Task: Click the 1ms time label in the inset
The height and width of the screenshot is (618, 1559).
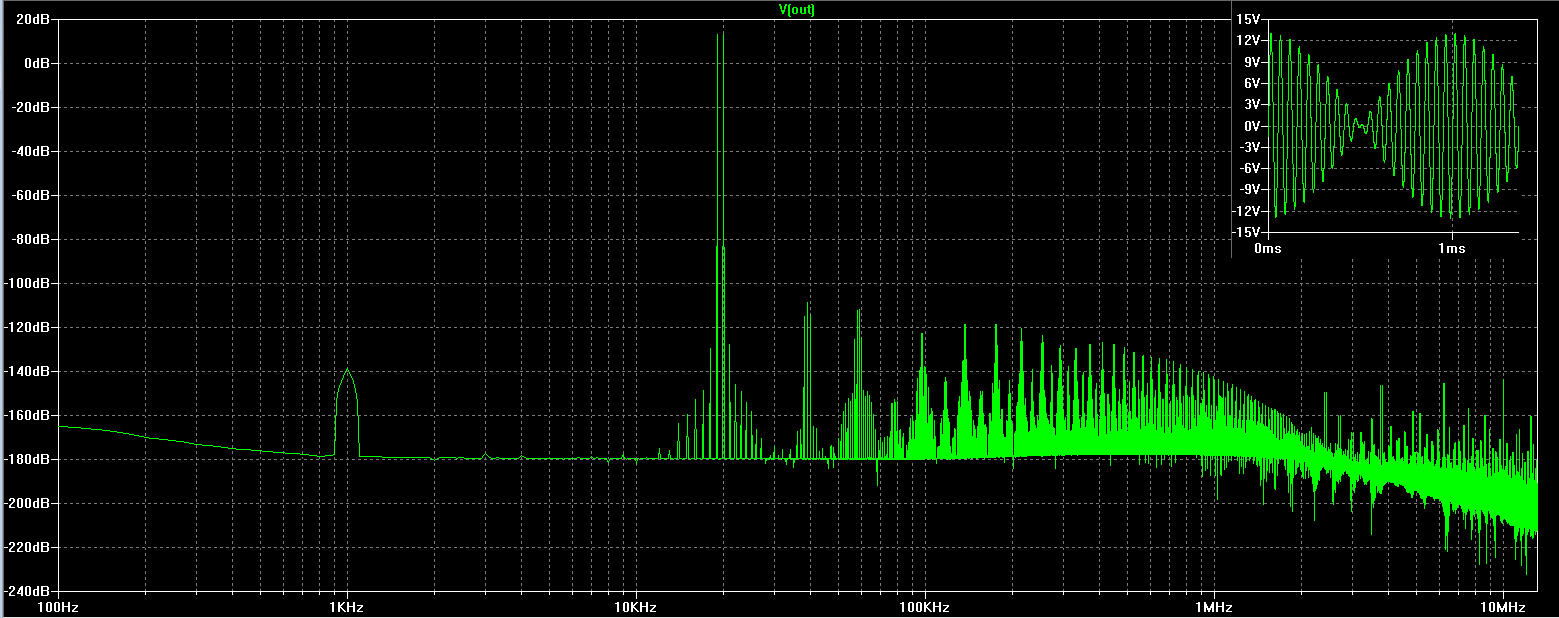Action: tap(1452, 248)
